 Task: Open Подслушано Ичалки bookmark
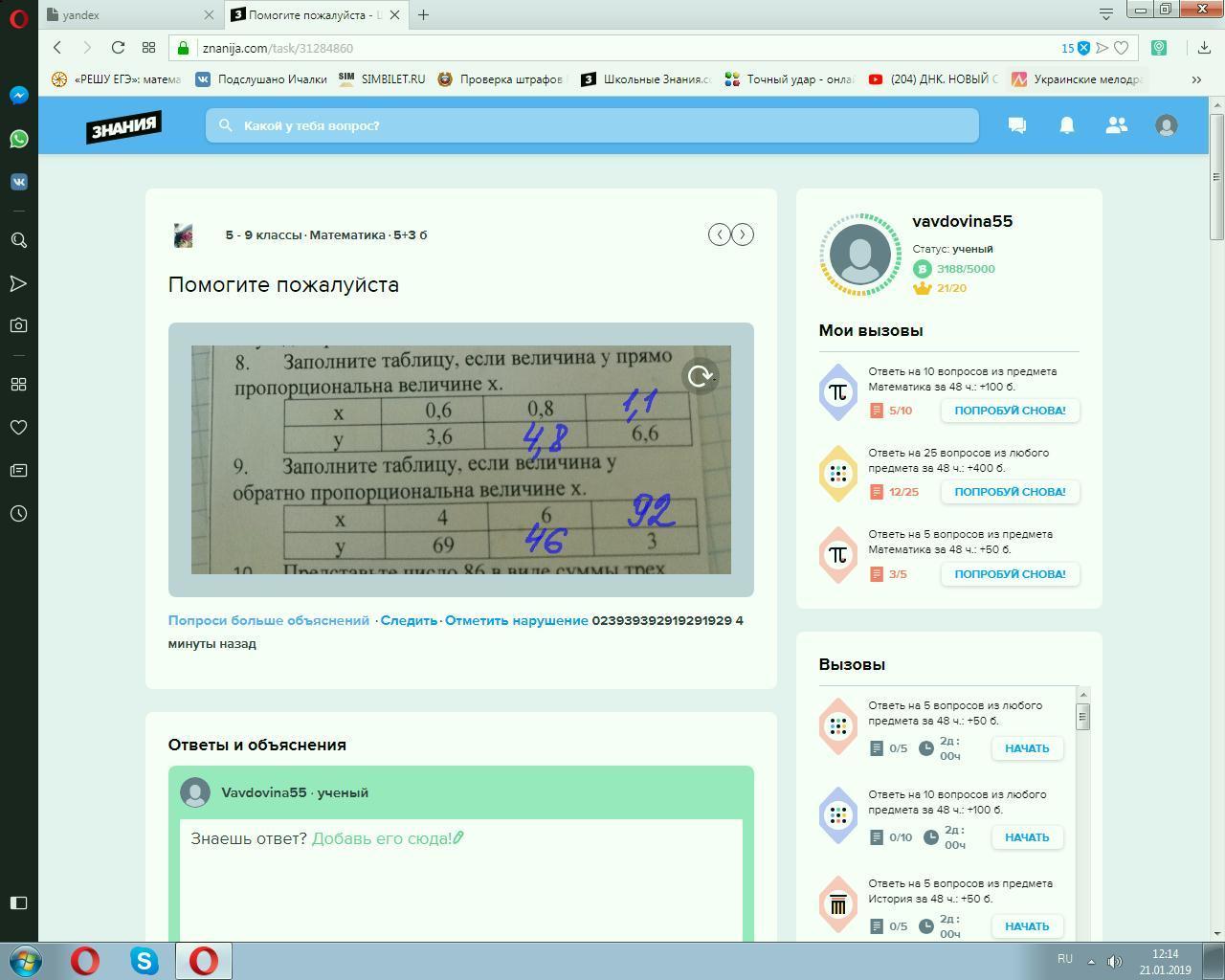pyautogui.click(x=261, y=79)
